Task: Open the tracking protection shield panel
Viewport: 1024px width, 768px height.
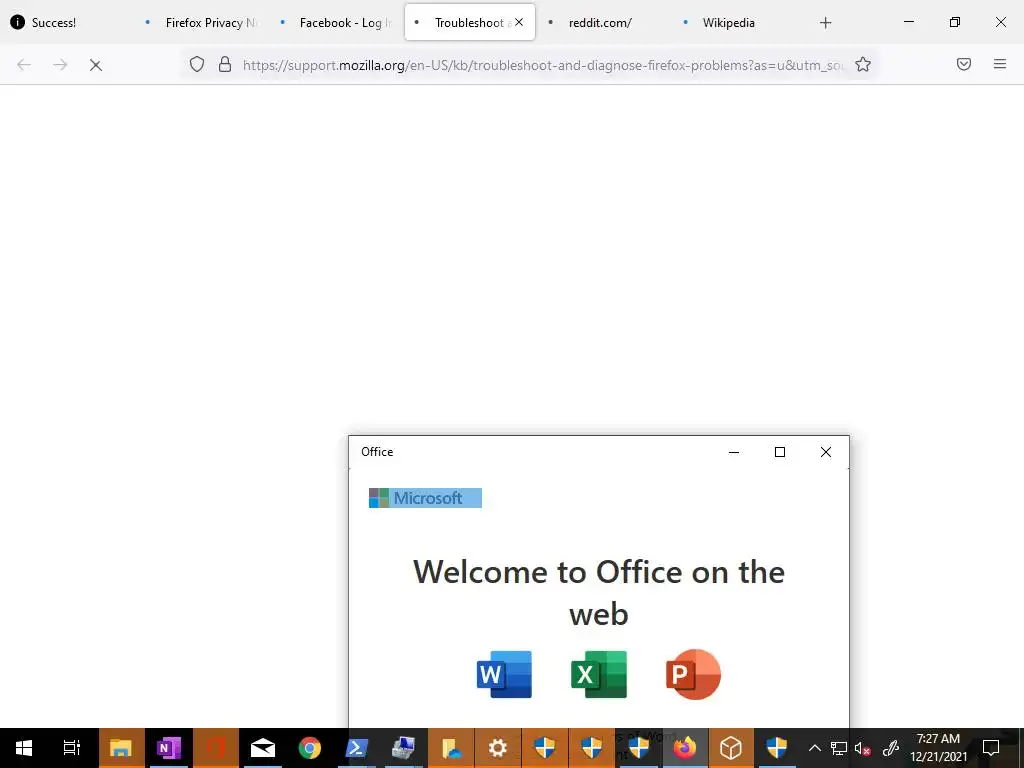Action: (x=197, y=64)
